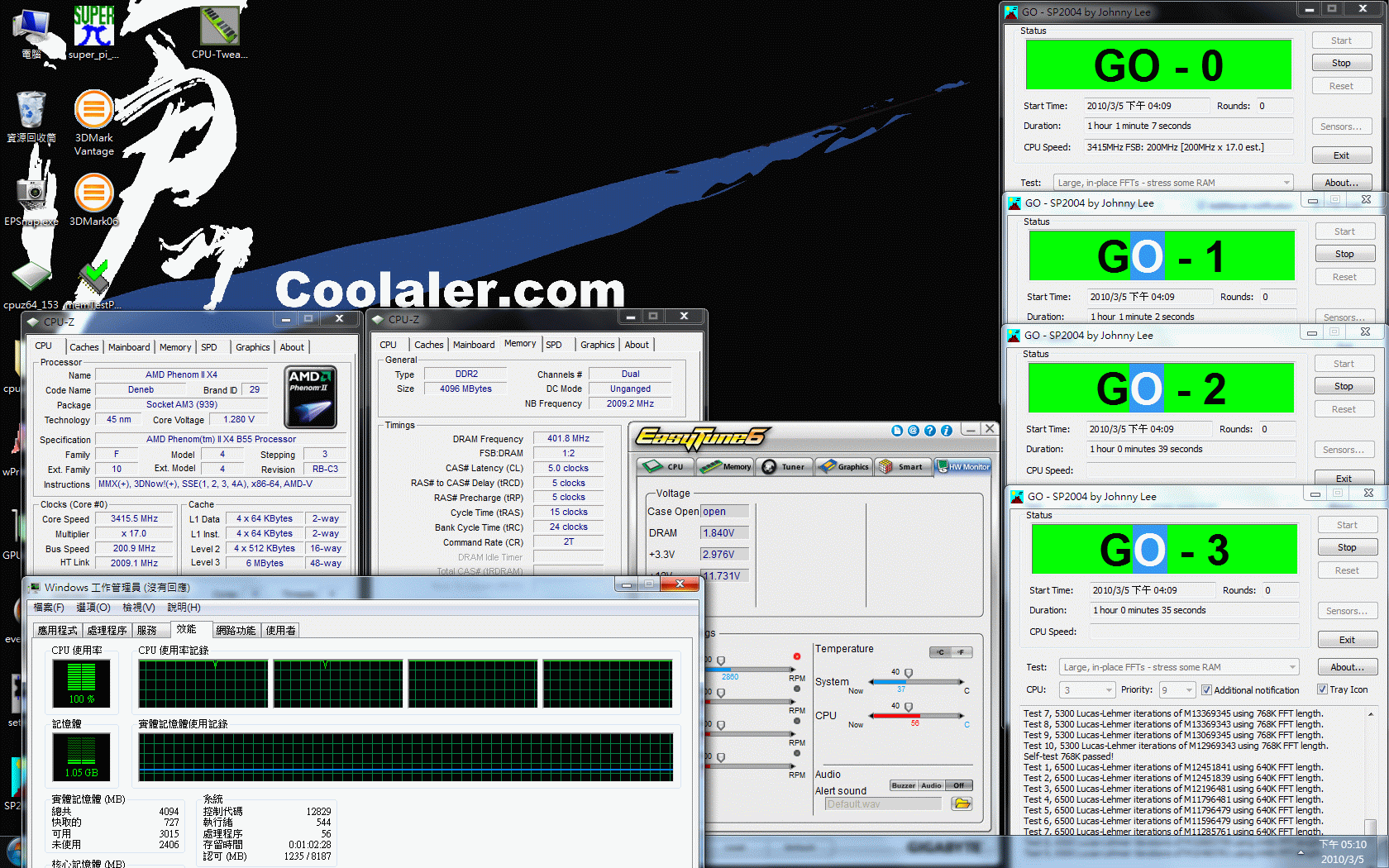Click the EasyTune6 document icon in title bar

tap(897, 431)
